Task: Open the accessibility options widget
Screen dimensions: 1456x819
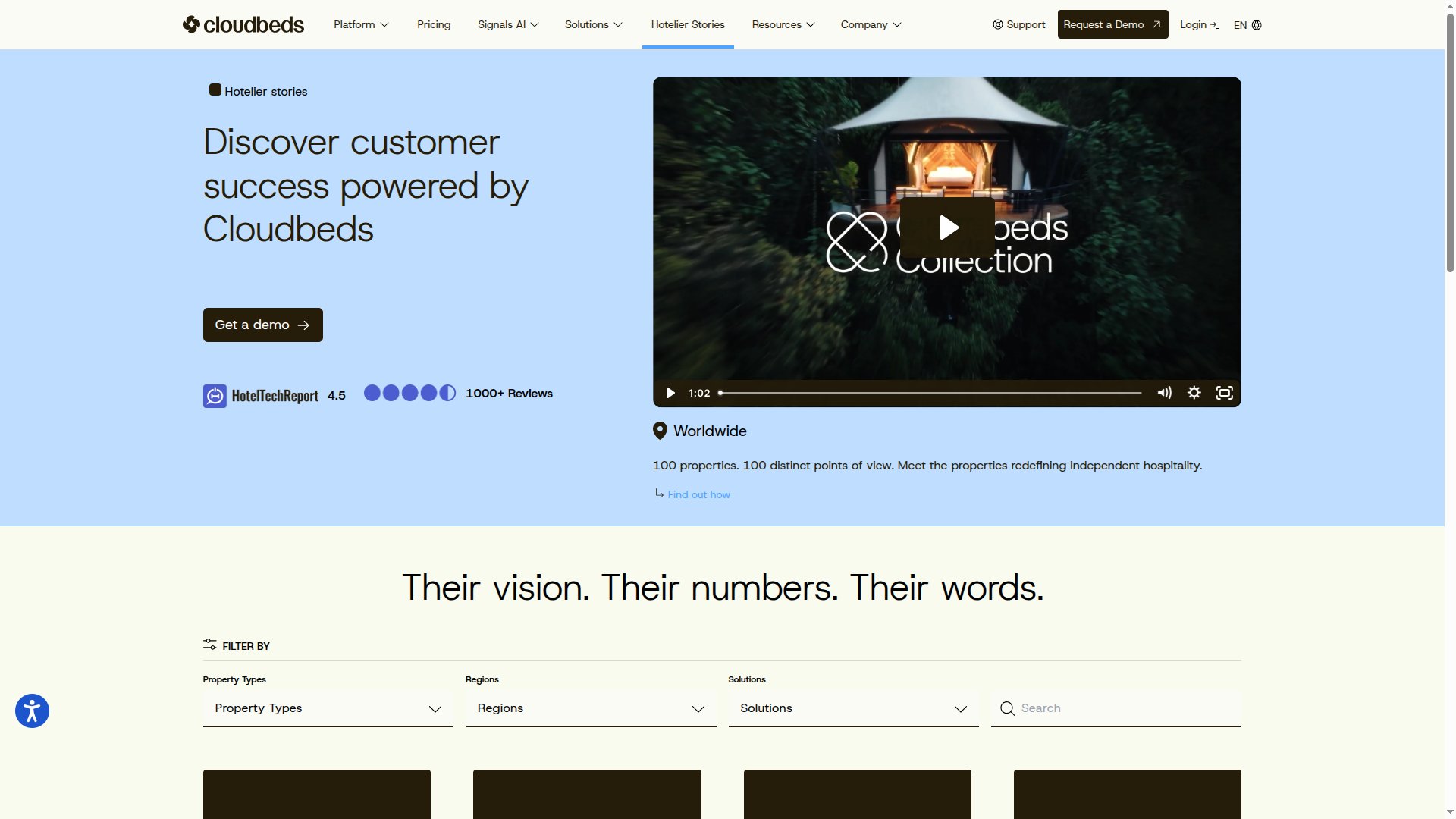Action: (x=31, y=711)
